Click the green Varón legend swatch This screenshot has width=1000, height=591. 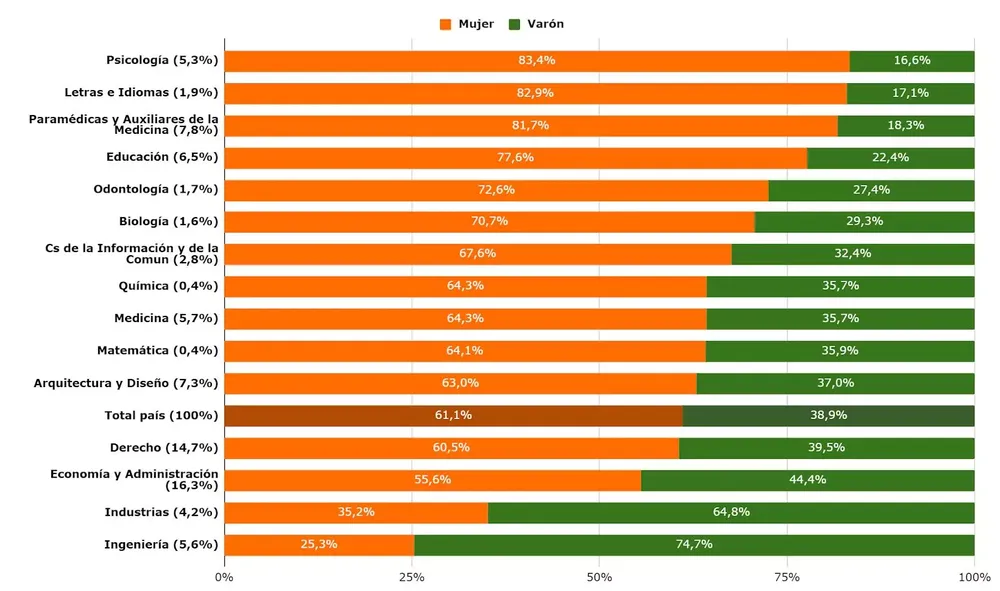point(515,24)
